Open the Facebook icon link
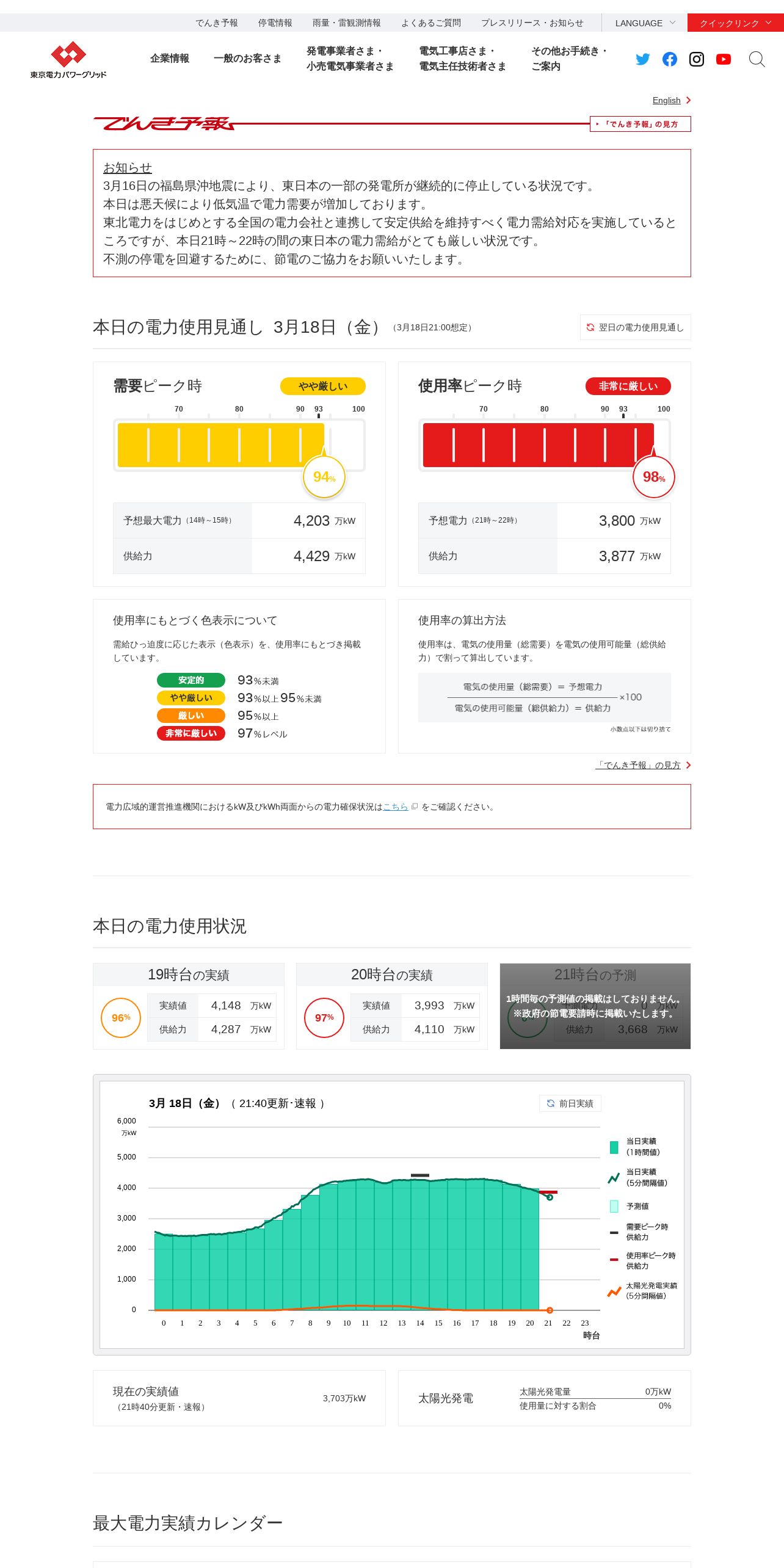 (670, 59)
